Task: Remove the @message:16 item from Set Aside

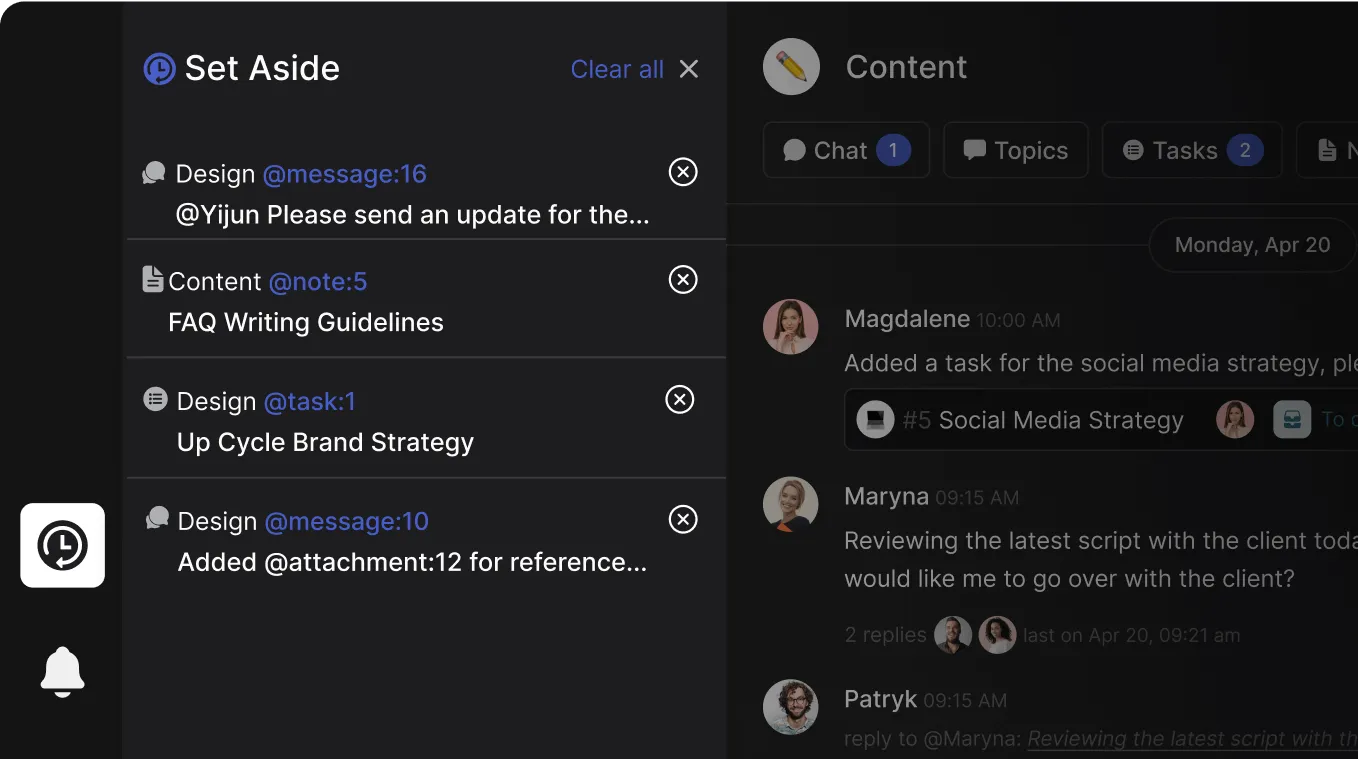Action: click(683, 173)
